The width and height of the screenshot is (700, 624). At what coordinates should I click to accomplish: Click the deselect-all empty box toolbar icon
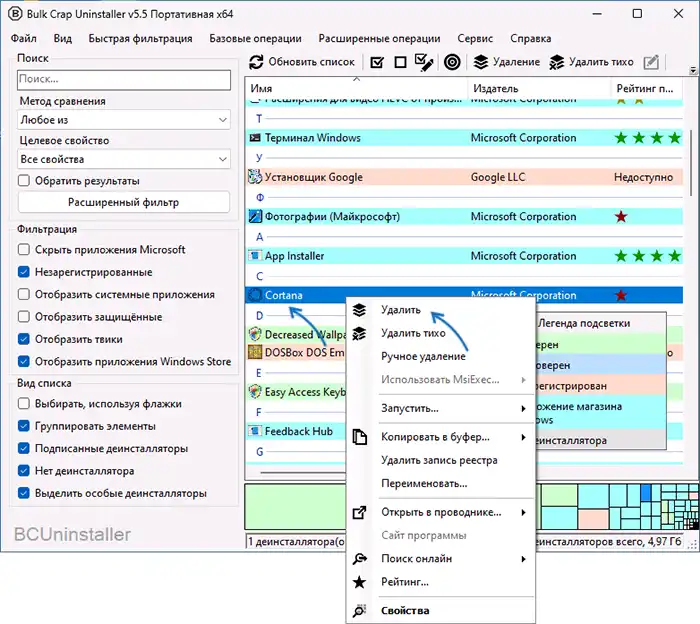pyautogui.click(x=400, y=62)
